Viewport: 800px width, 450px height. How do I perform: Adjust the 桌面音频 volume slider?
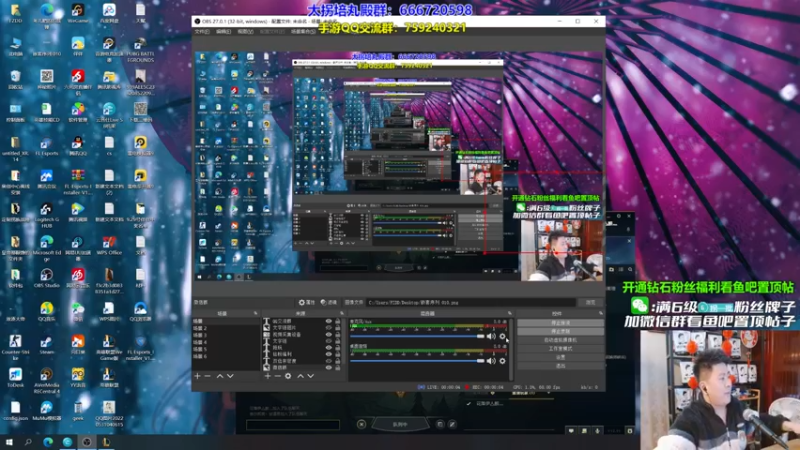point(417,361)
